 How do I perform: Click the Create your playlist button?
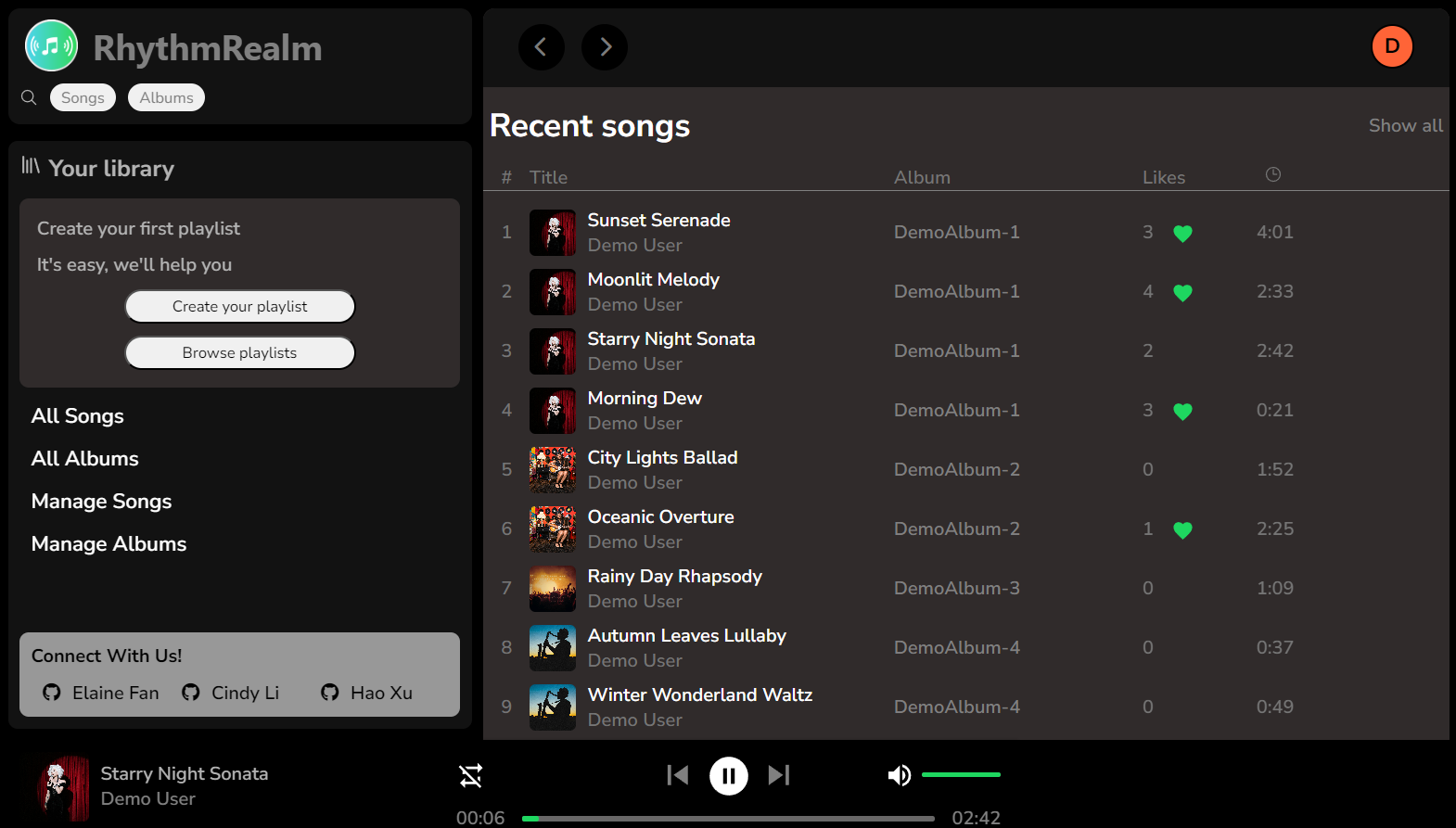coord(240,307)
